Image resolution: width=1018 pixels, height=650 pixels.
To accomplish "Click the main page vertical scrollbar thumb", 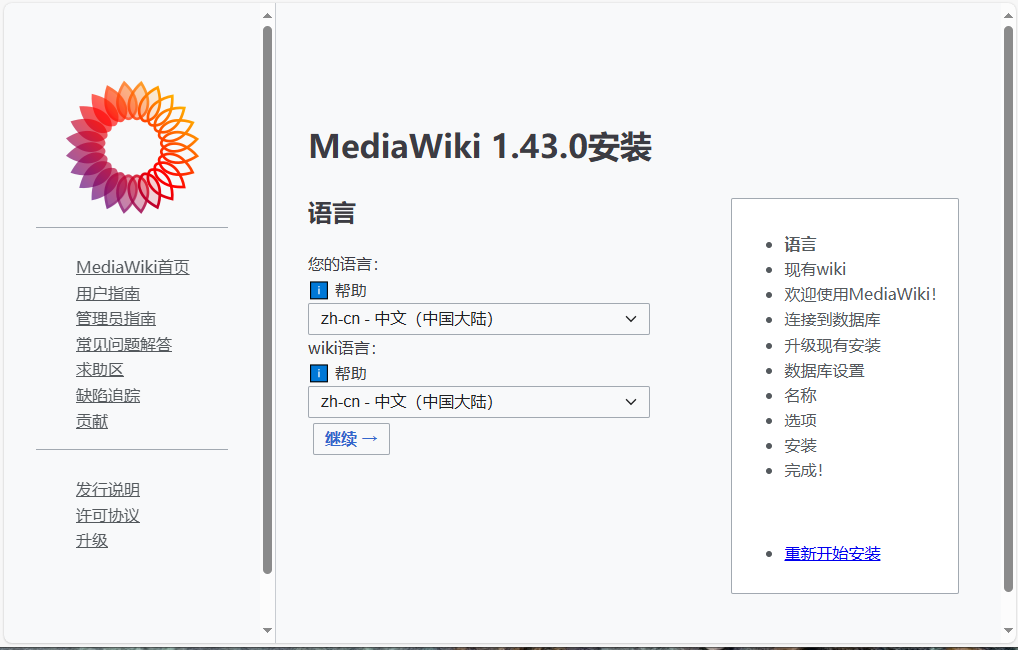I will point(1008,309).
